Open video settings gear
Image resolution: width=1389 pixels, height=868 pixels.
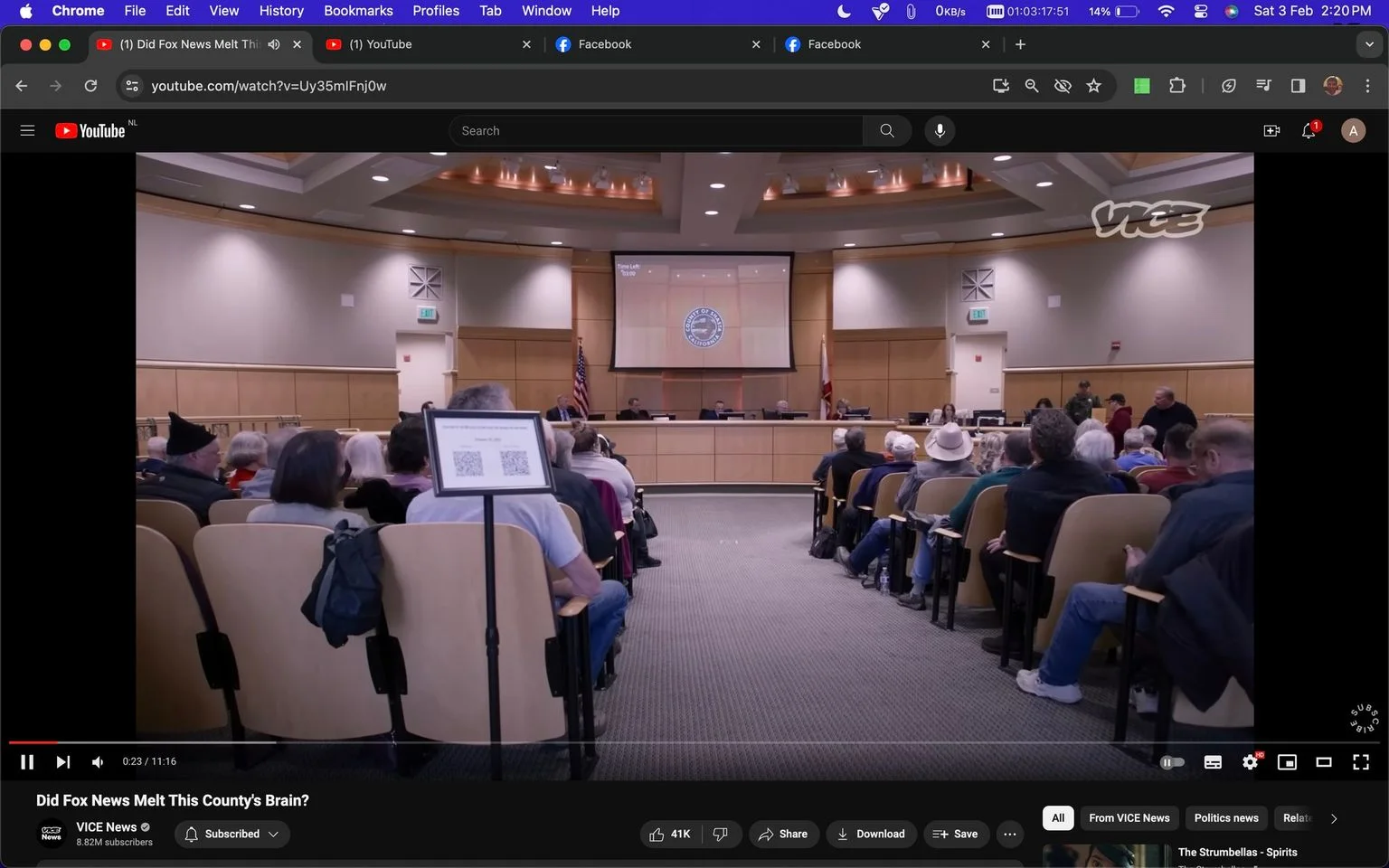point(1250,762)
